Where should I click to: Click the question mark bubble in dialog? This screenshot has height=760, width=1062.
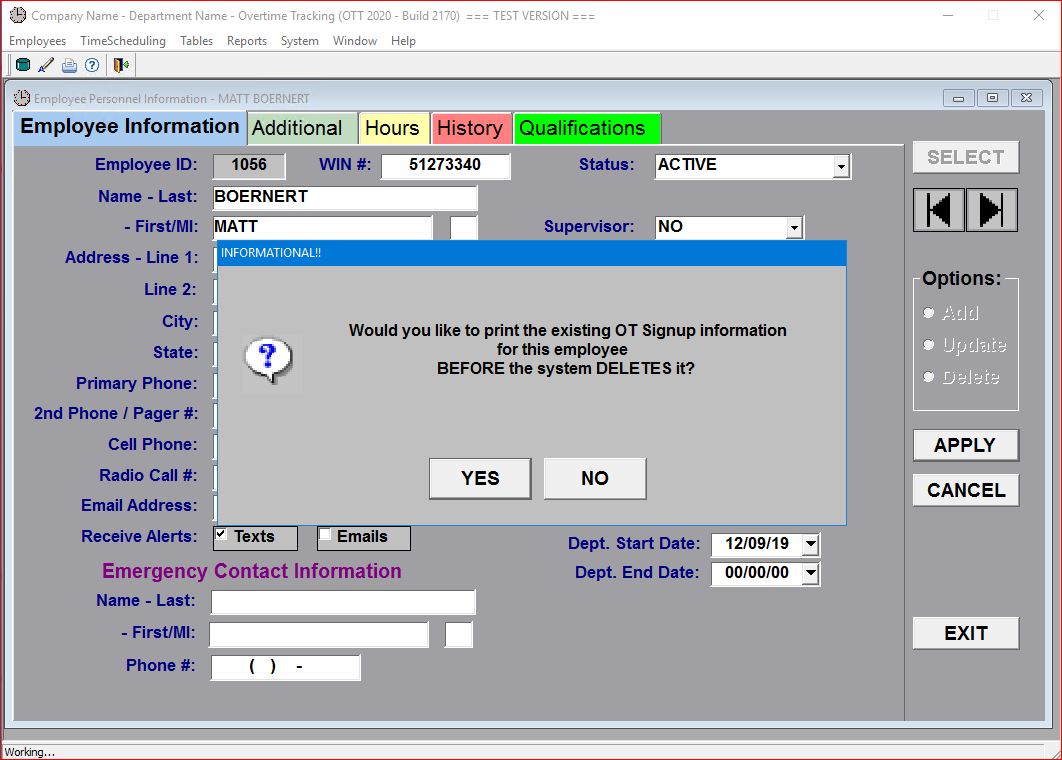point(268,359)
